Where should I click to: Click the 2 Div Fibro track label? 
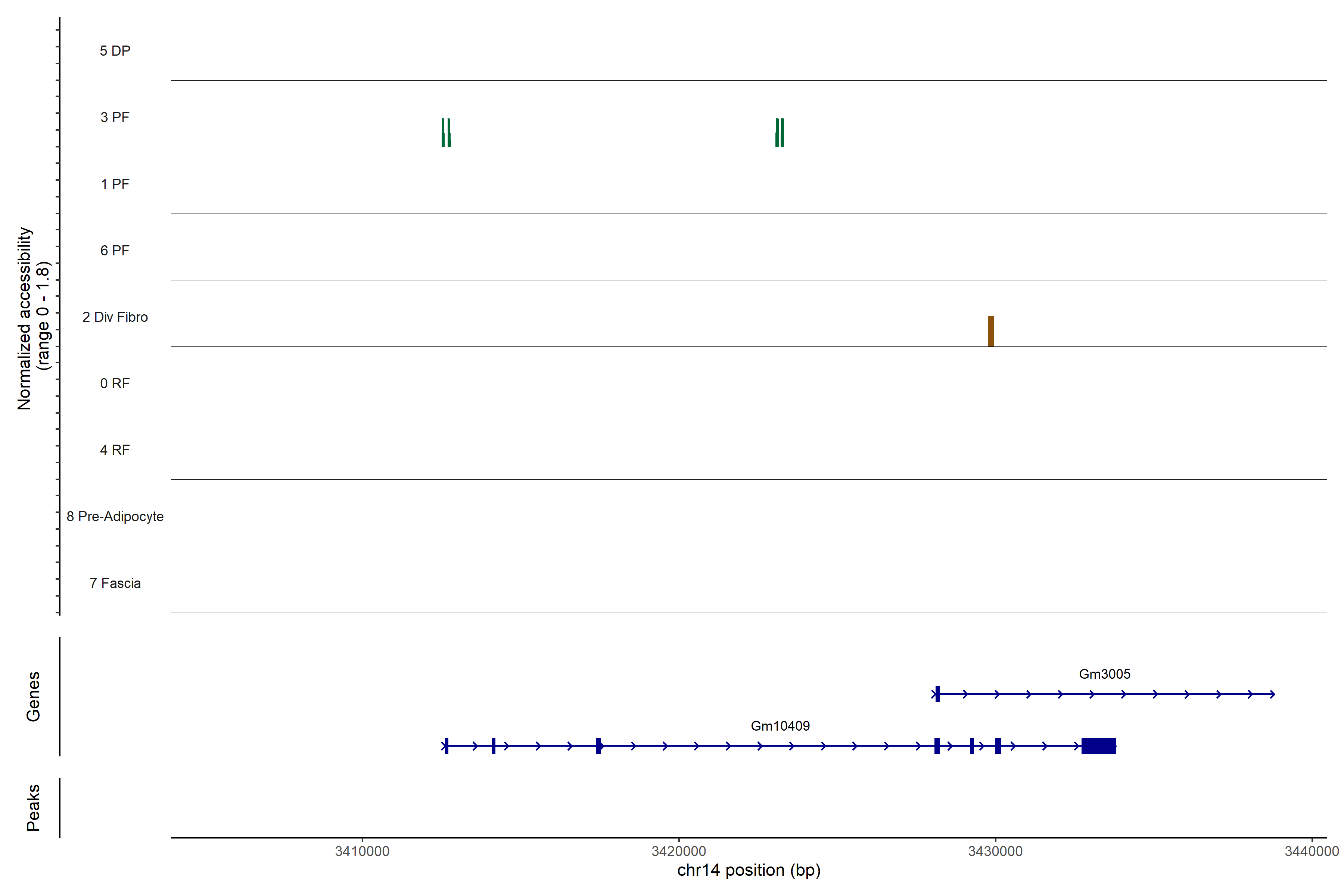point(115,317)
